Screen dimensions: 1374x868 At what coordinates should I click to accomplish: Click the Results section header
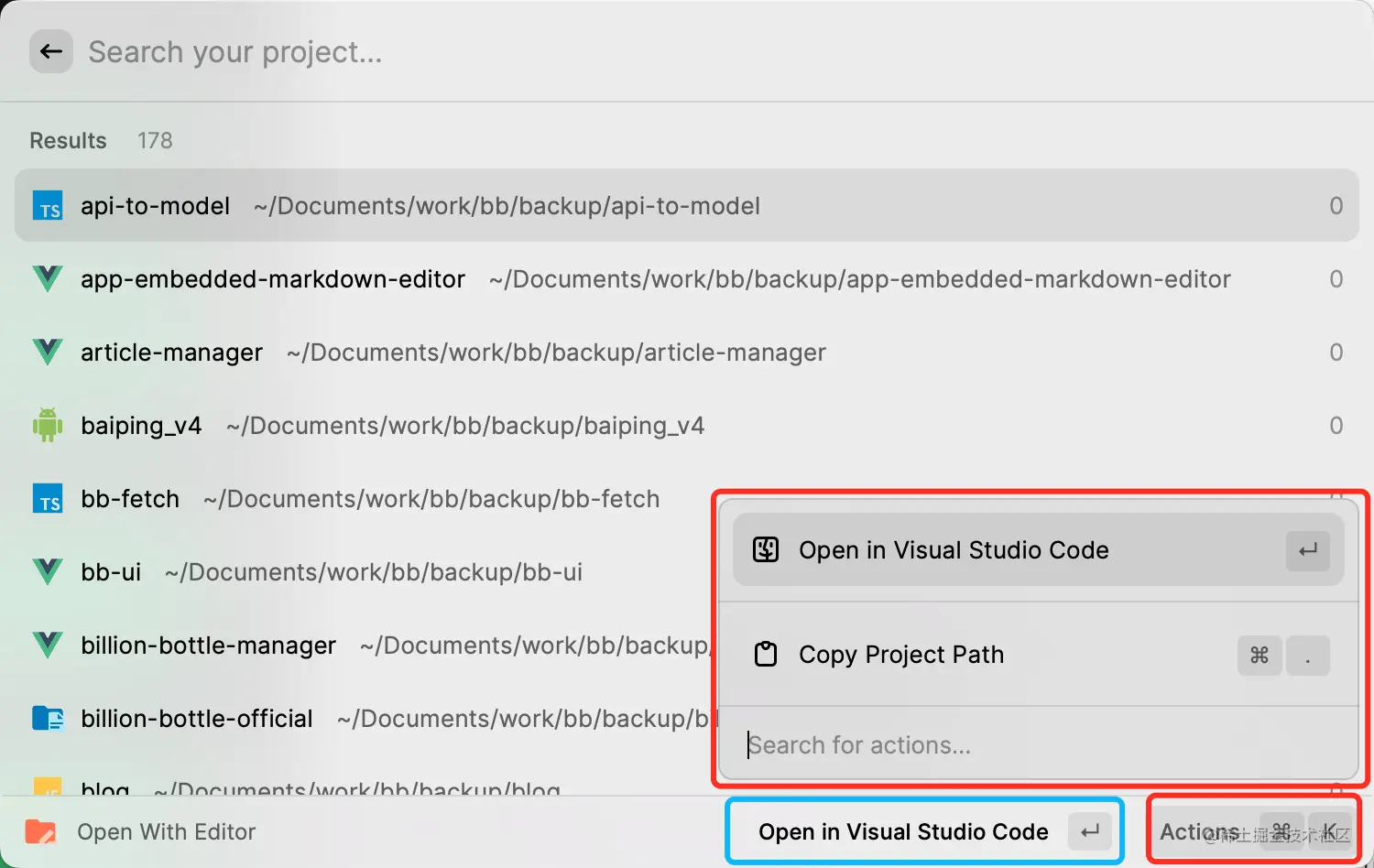pyautogui.click(x=68, y=140)
